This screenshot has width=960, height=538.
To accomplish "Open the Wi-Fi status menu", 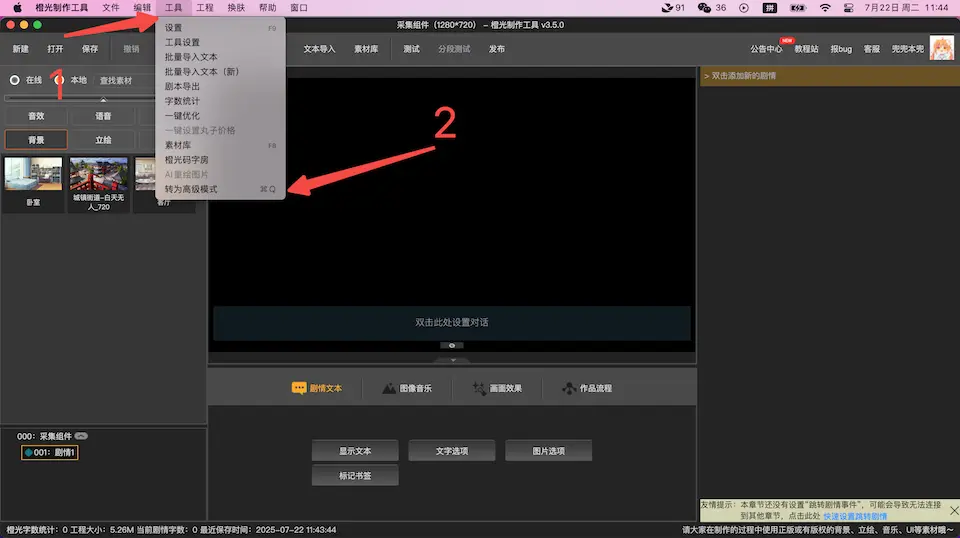I will coord(825,8).
